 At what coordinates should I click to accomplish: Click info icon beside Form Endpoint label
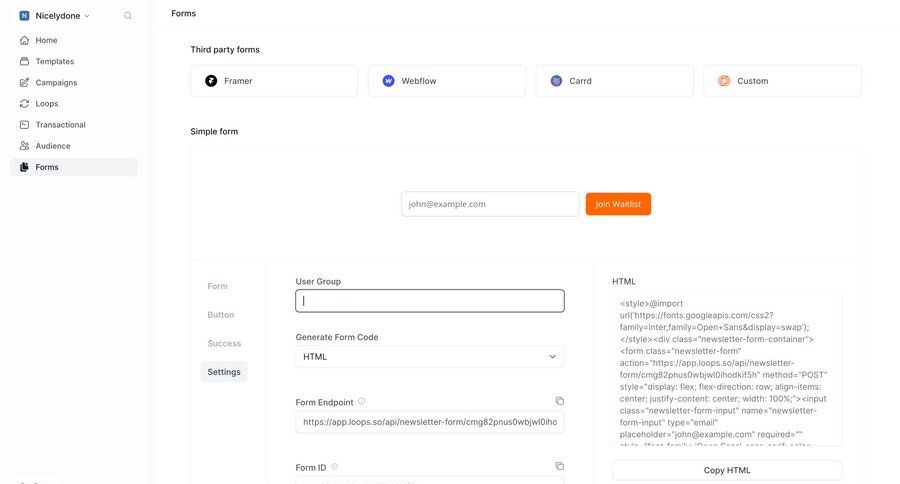361,402
